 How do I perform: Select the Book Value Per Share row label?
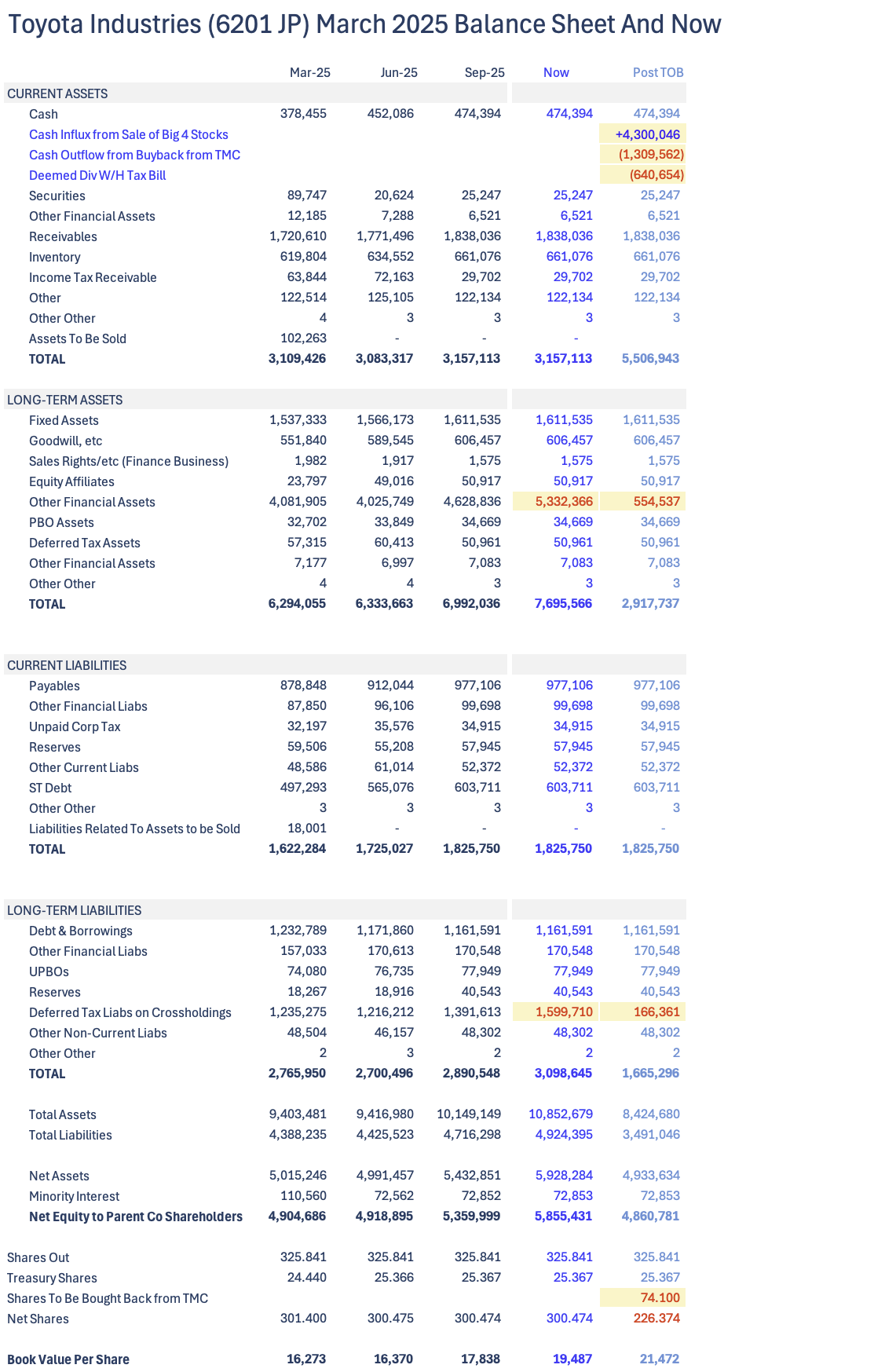[x=68, y=1359]
